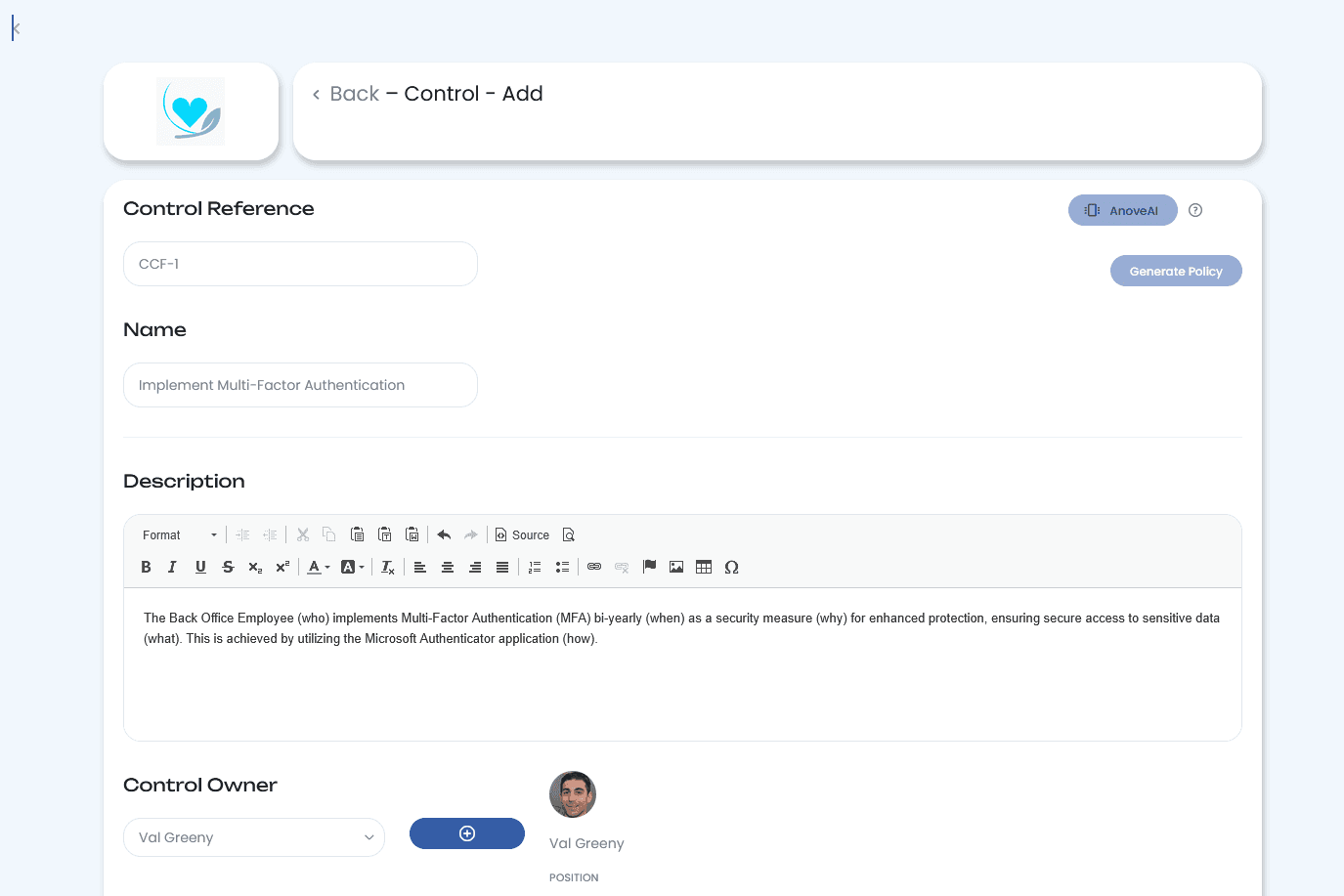Switch editor to Source view
The image size is (1344, 896).
click(522, 534)
